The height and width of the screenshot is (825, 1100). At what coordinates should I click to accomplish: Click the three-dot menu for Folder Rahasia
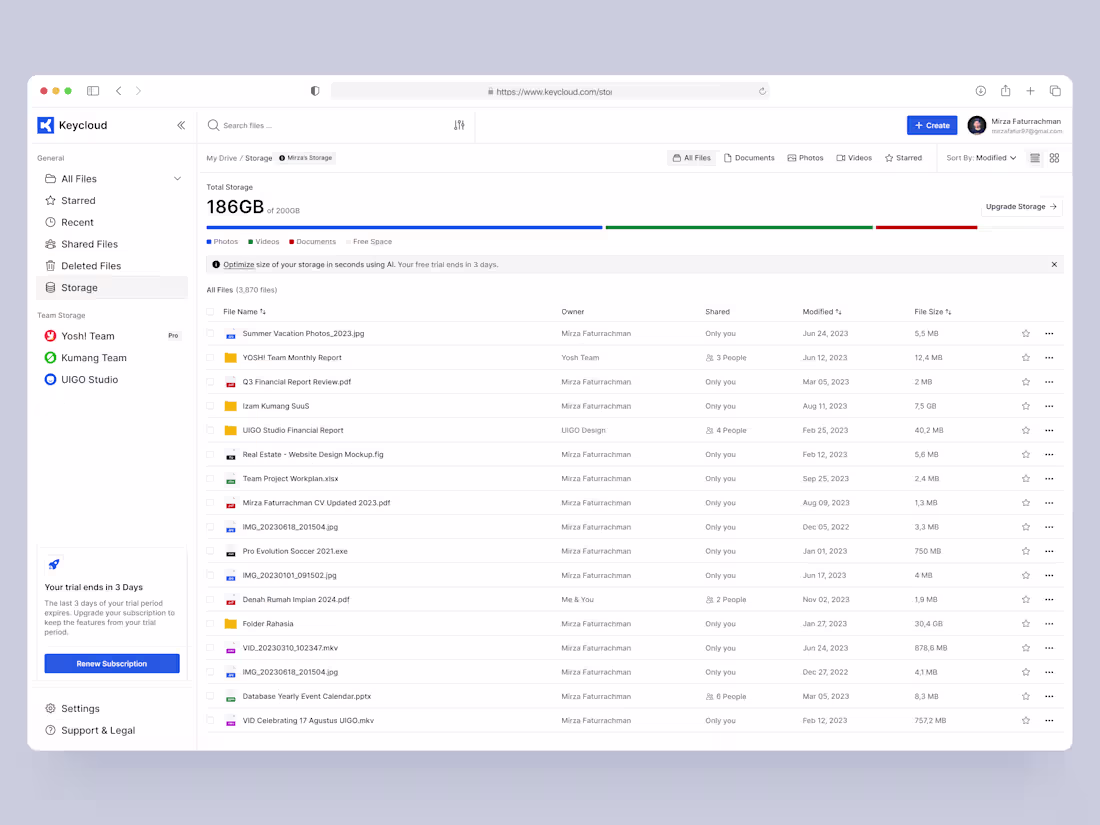point(1049,623)
